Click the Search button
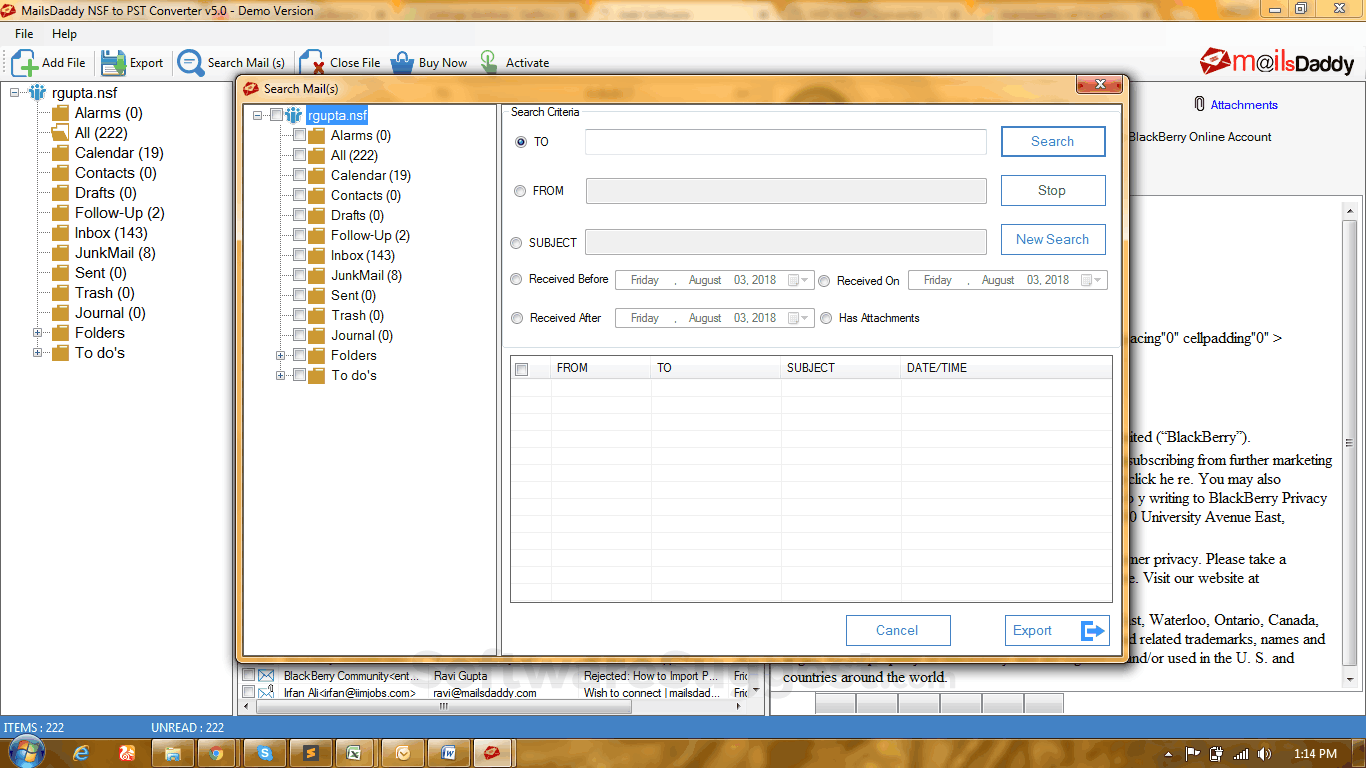 click(1053, 141)
